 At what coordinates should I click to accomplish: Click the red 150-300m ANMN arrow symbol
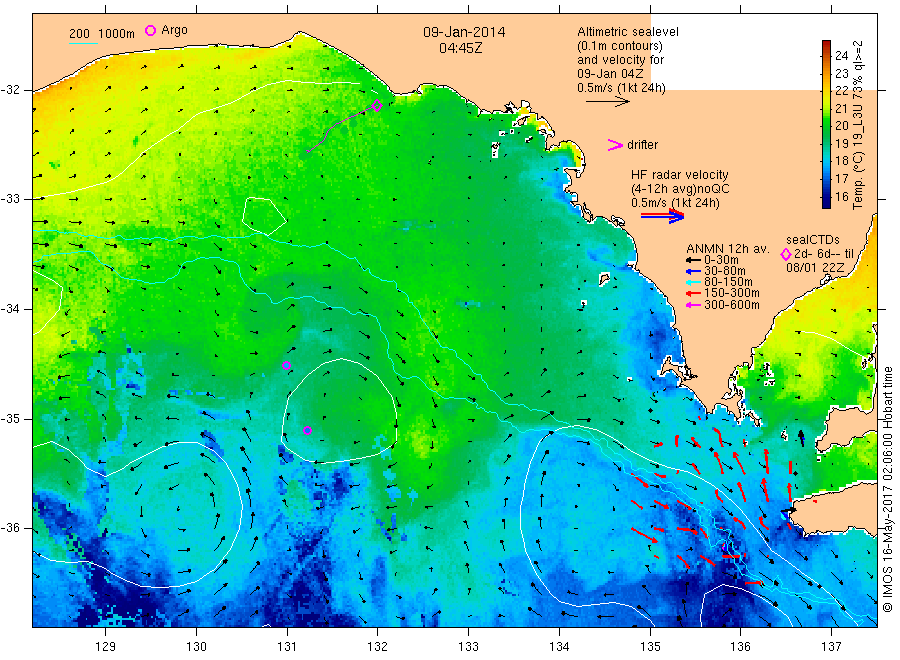point(693,293)
